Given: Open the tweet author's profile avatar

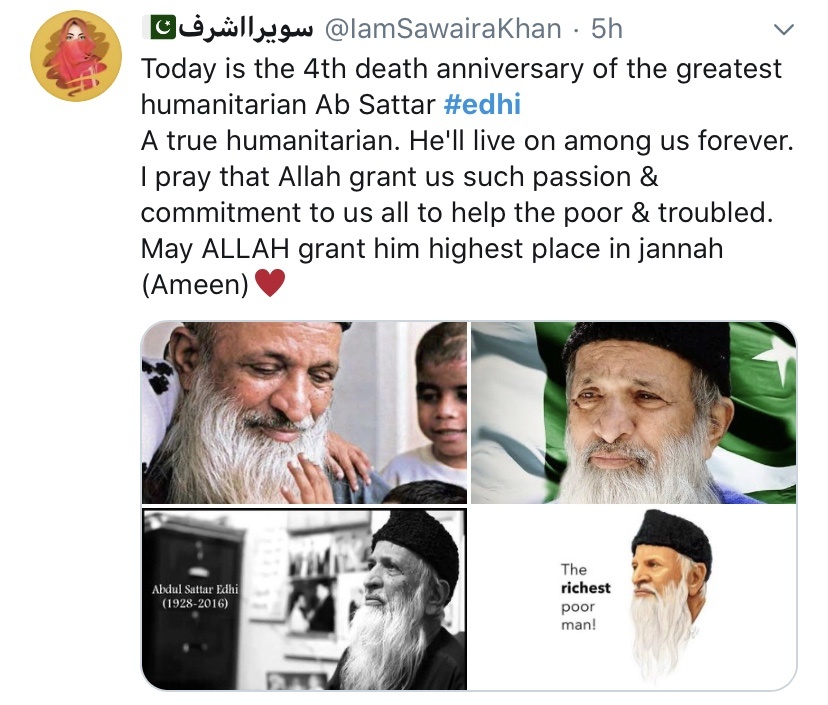Looking at the screenshot, I should [x=76, y=55].
